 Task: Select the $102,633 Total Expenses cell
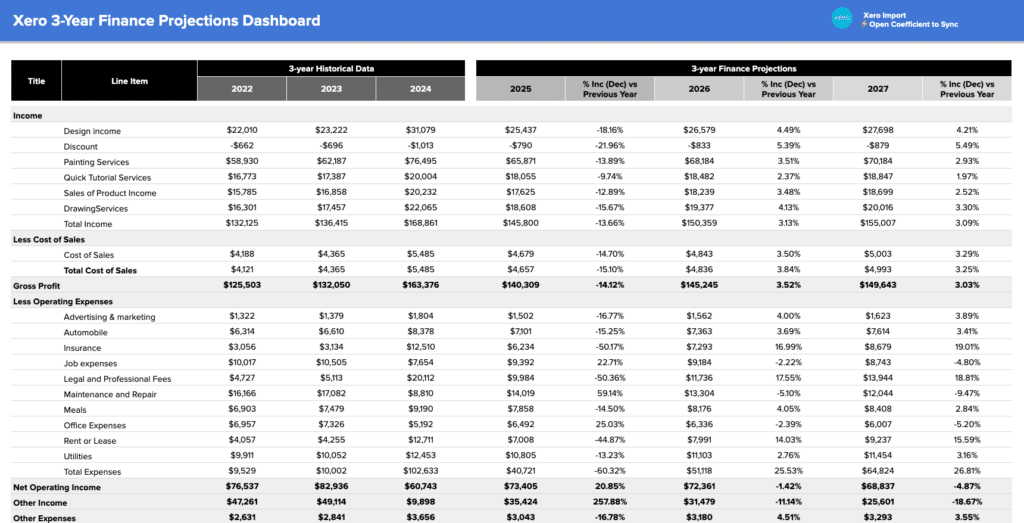(421, 471)
